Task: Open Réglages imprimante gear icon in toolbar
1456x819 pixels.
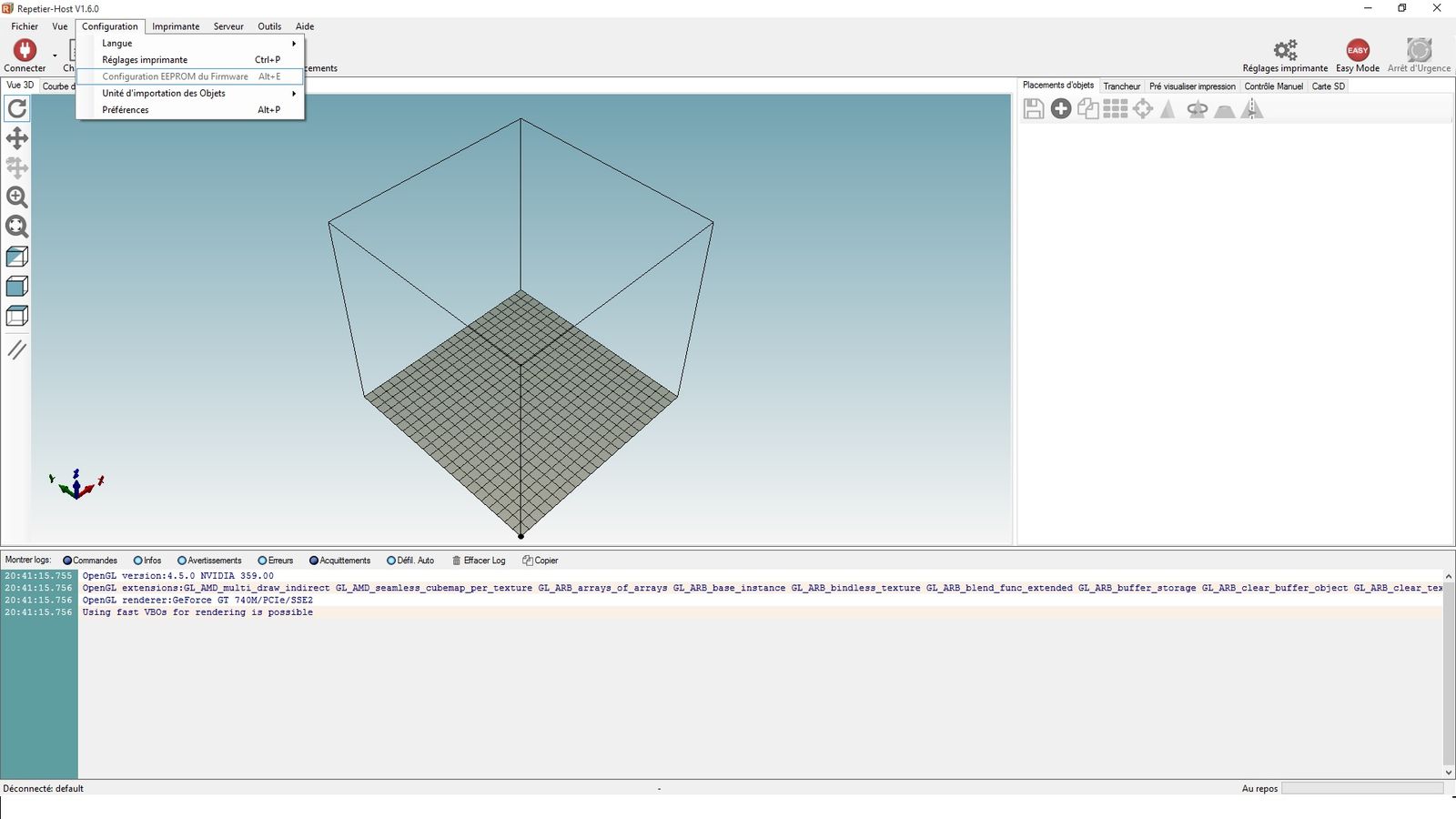Action: coord(1285,49)
